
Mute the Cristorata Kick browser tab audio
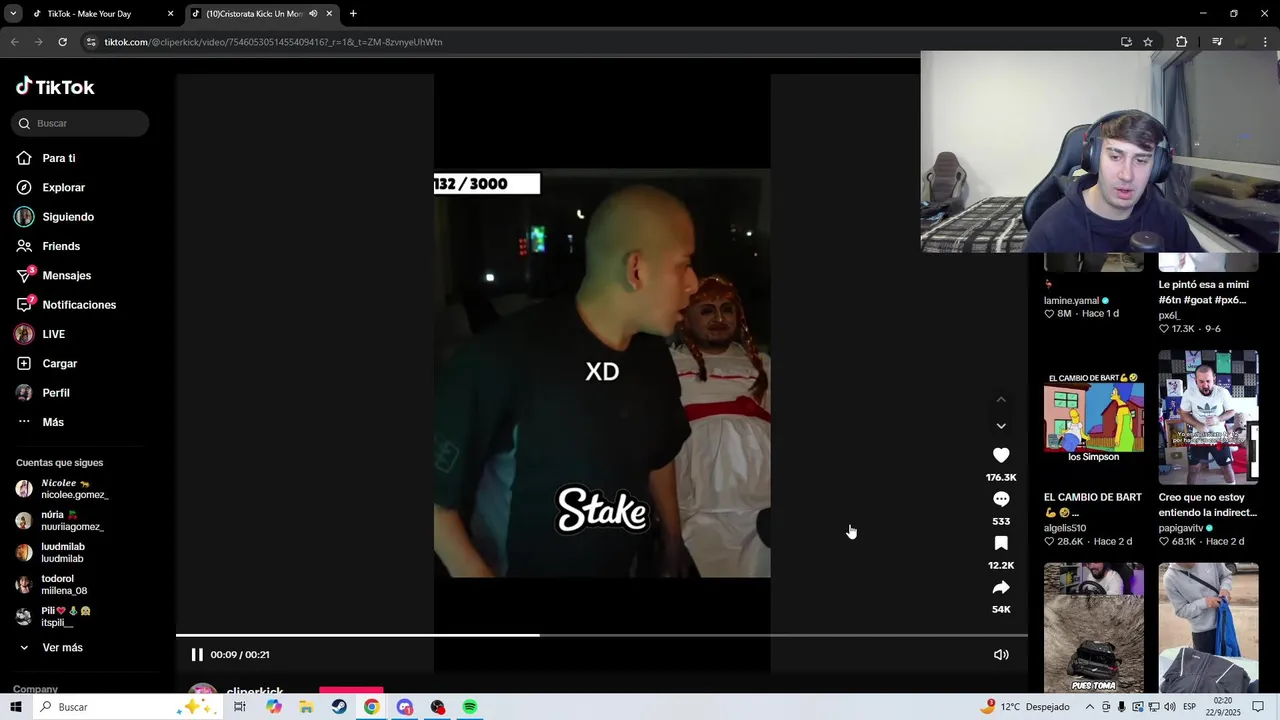[313, 14]
